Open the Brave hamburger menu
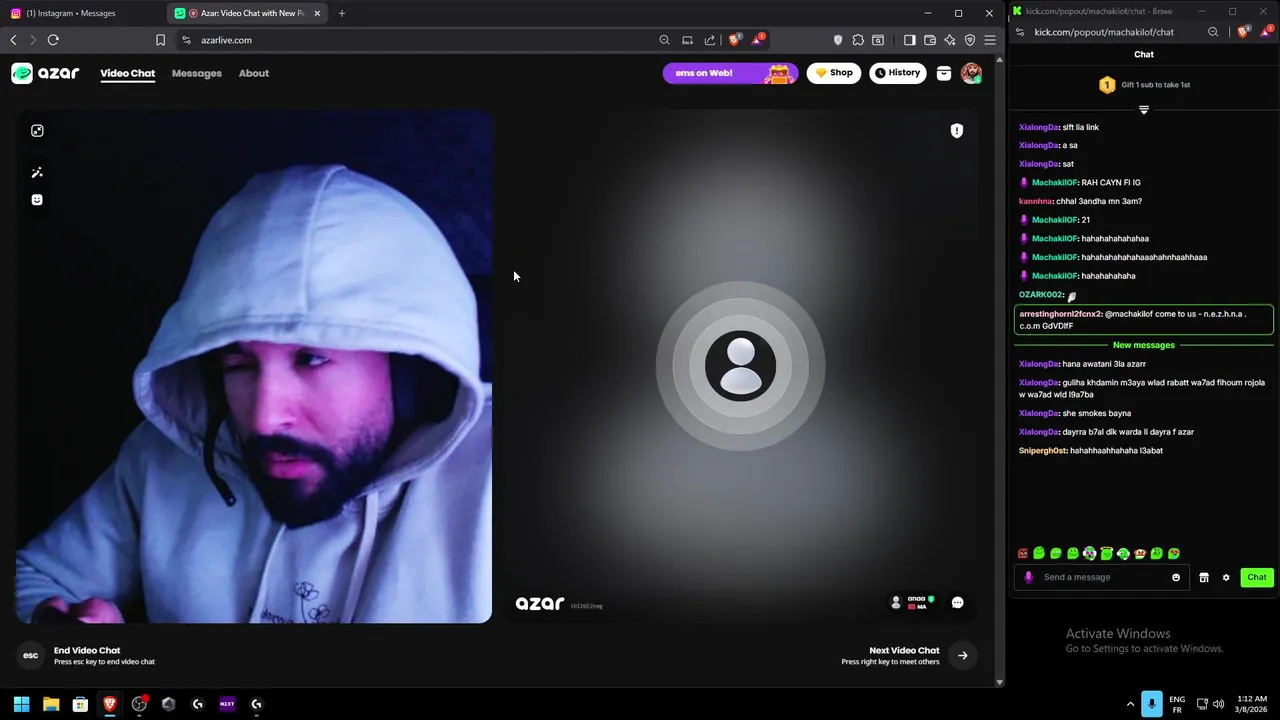This screenshot has width=1280, height=720. pyautogui.click(x=990, y=40)
